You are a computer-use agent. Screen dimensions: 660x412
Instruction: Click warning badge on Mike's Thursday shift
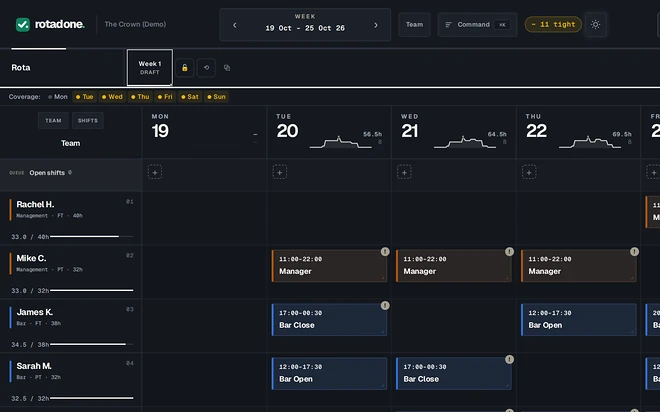pos(634,252)
